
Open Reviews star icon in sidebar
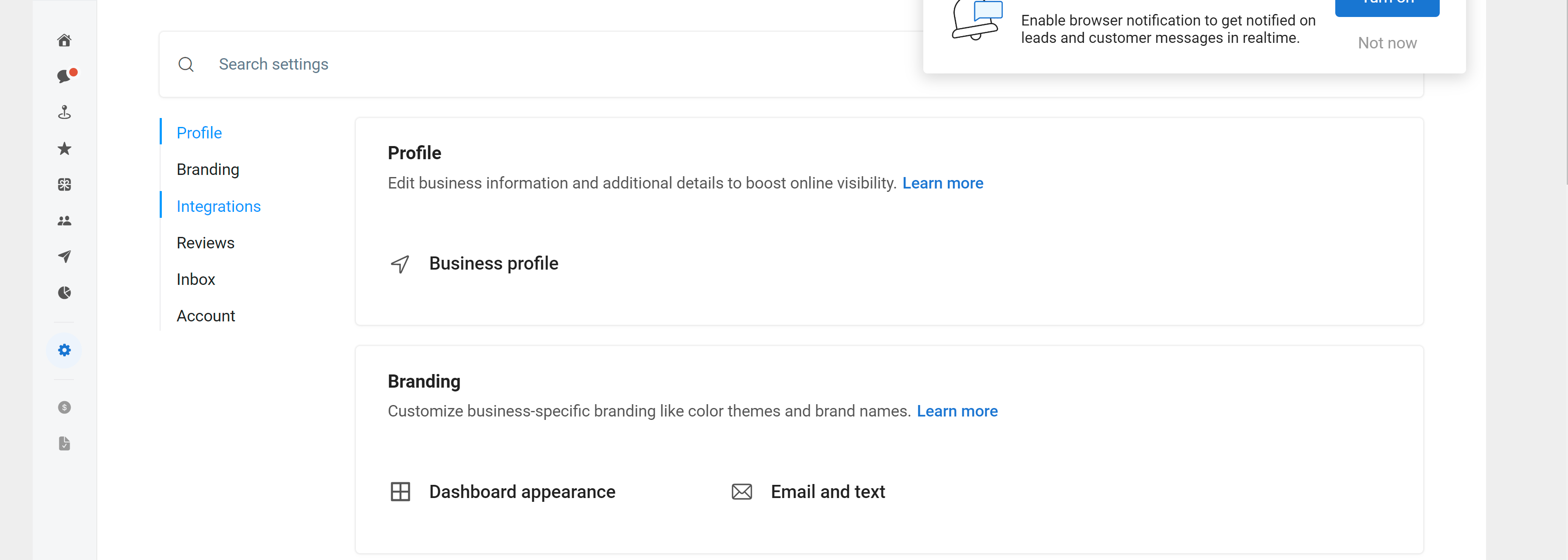(x=65, y=149)
